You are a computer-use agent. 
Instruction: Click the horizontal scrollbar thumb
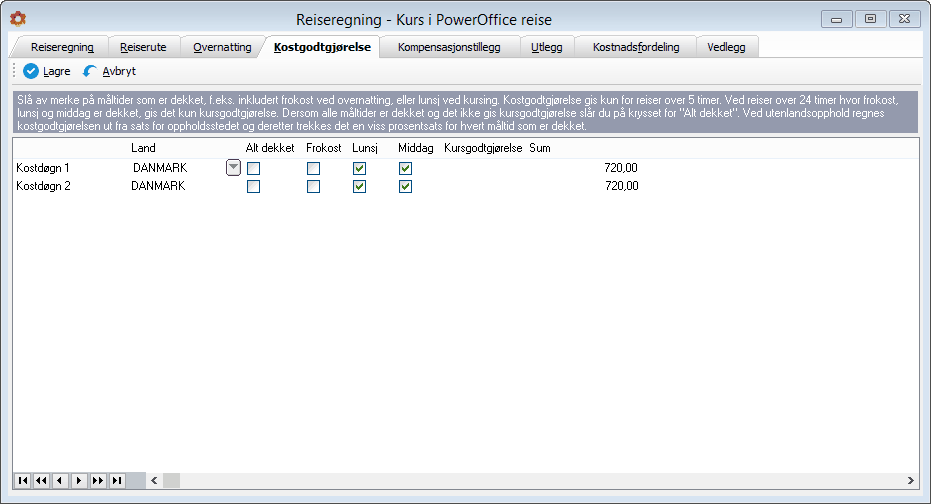coord(172,480)
